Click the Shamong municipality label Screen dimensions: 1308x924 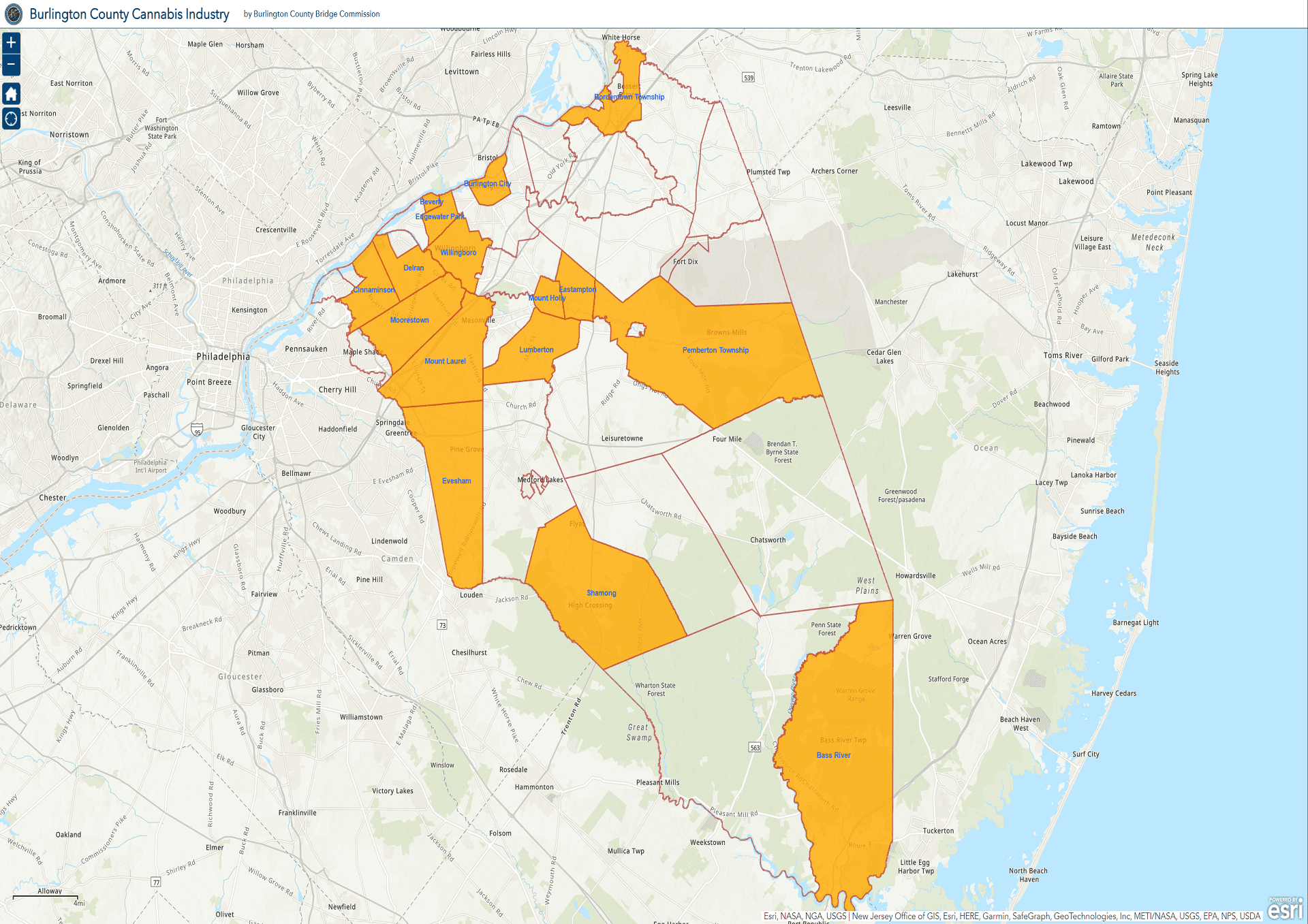tap(602, 593)
